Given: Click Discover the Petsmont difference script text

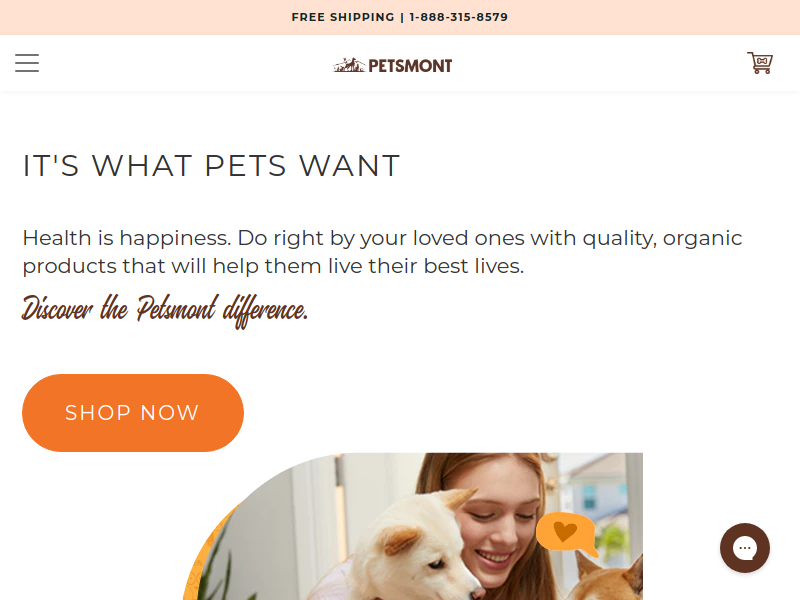Looking at the screenshot, I should click(165, 310).
